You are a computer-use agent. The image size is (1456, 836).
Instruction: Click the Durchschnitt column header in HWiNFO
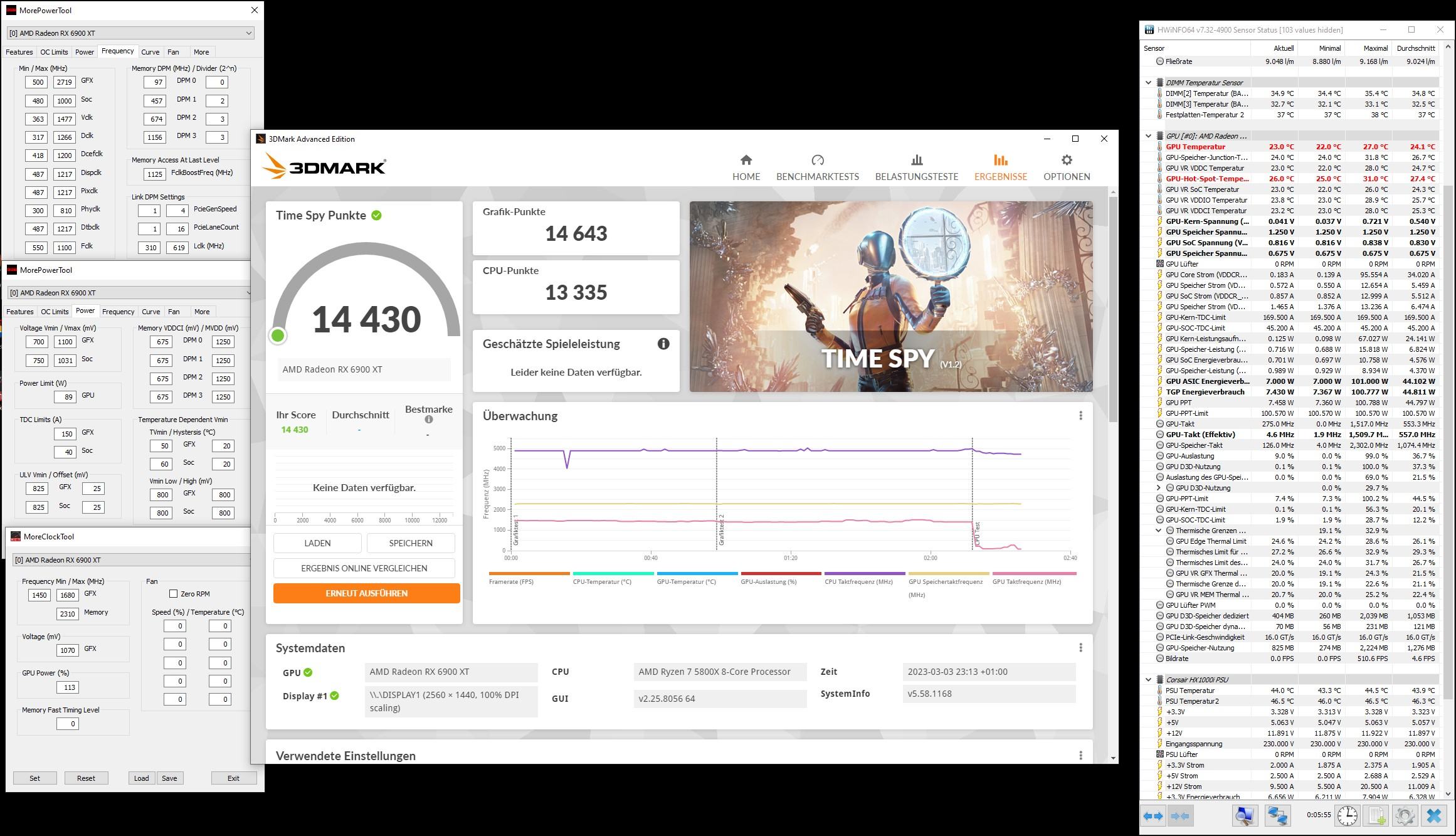(1416, 48)
